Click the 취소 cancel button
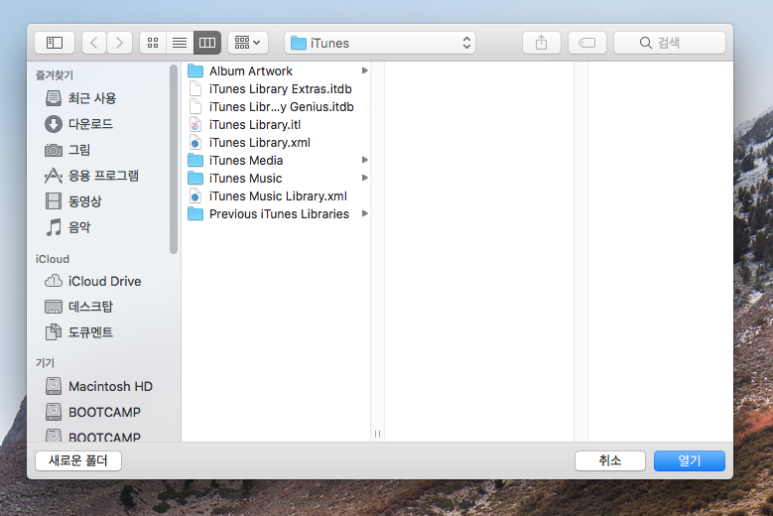Image resolution: width=773 pixels, height=516 pixels. [610, 460]
